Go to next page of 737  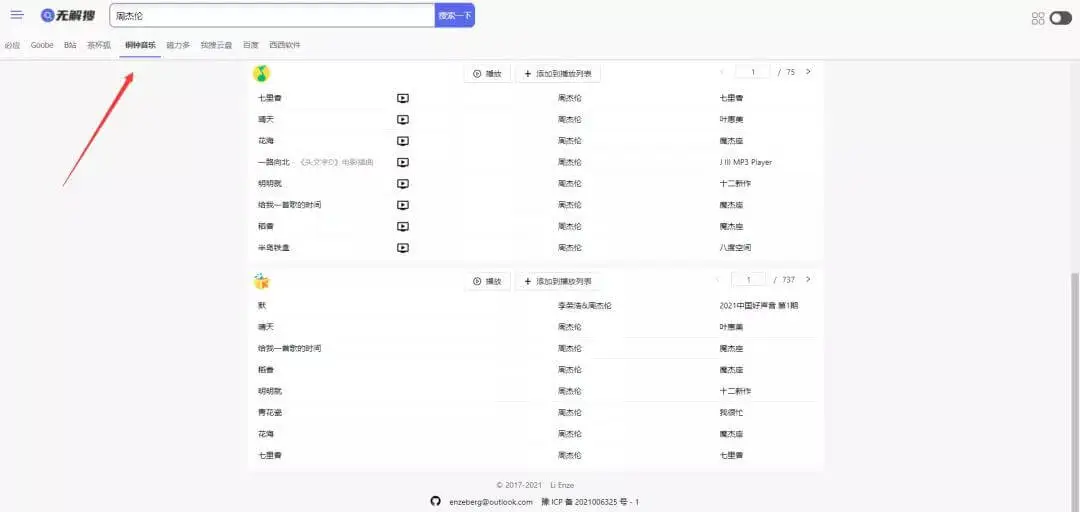(808, 280)
